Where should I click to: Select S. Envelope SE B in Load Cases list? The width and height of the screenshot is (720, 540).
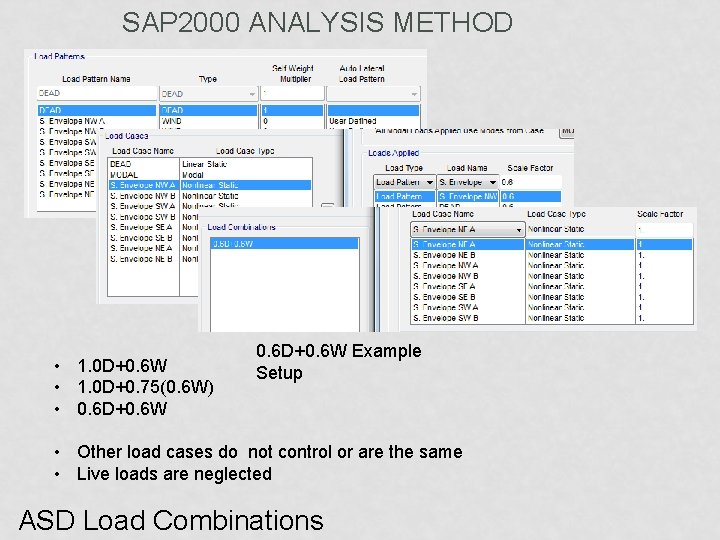(x=143, y=238)
